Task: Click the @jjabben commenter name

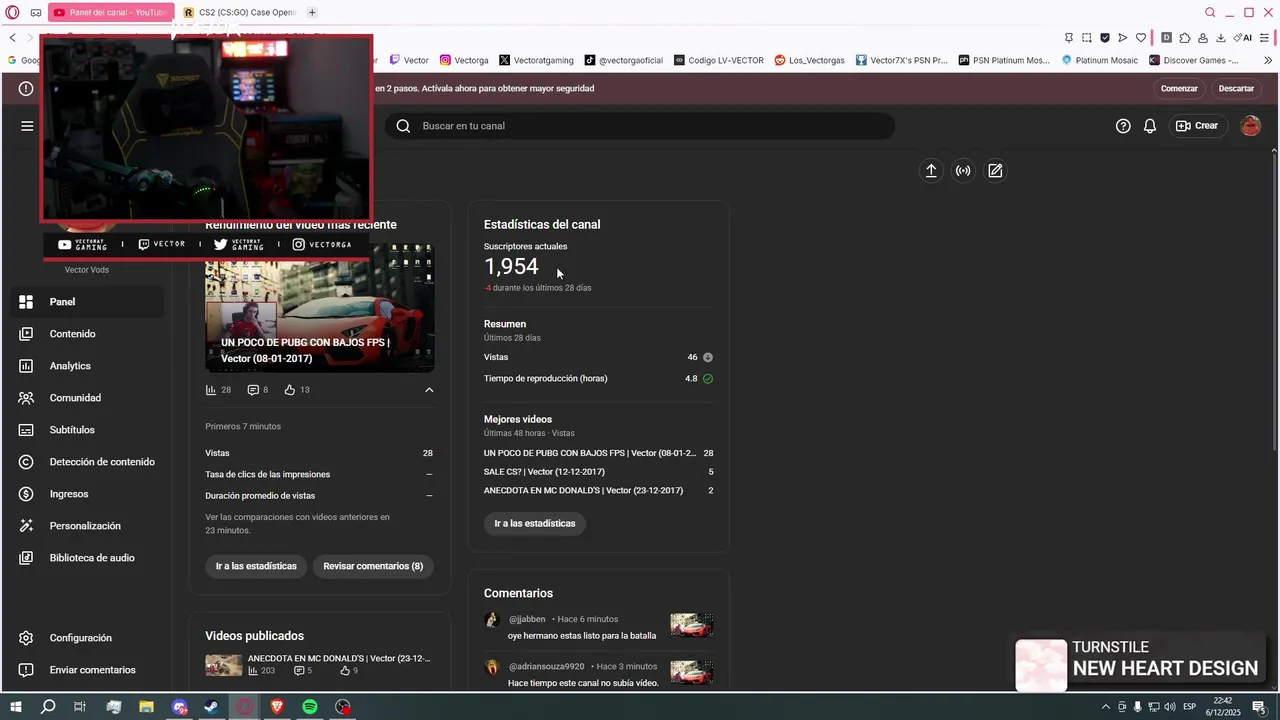Action: pyautogui.click(x=527, y=619)
